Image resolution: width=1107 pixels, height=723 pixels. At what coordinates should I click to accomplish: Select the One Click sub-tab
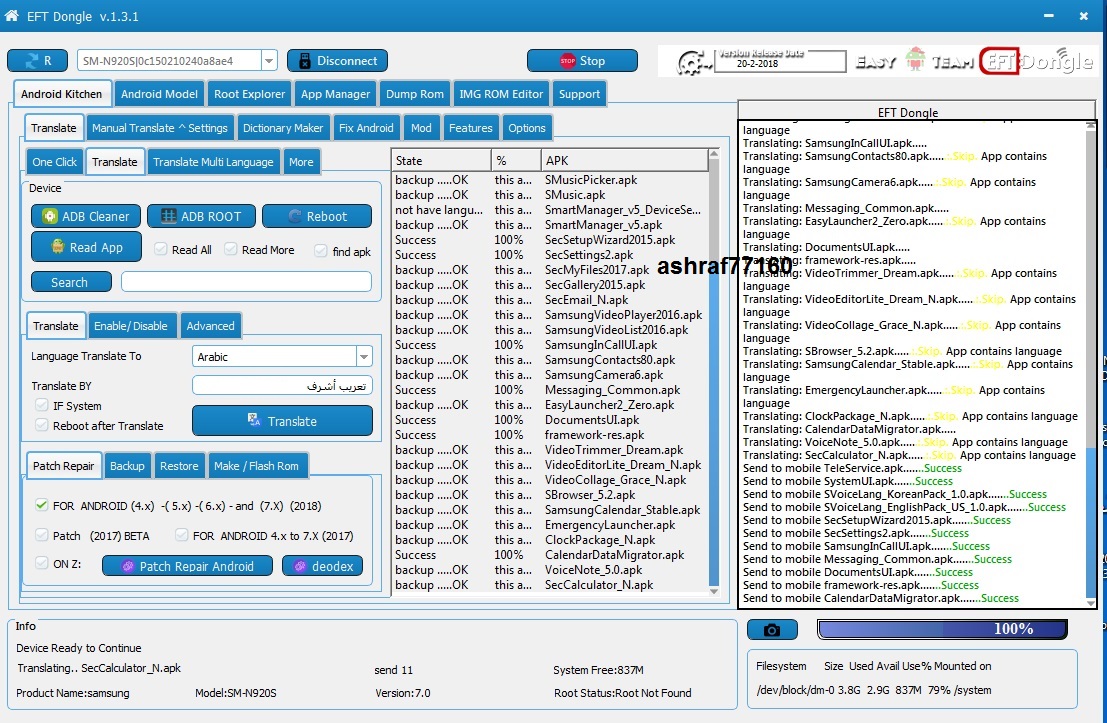tap(54, 162)
